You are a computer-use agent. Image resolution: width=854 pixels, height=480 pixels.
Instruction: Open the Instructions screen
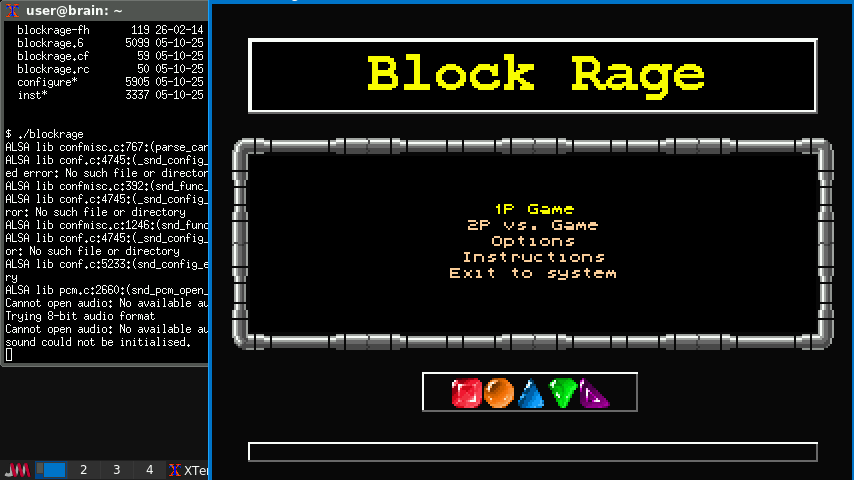click(x=533, y=257)
